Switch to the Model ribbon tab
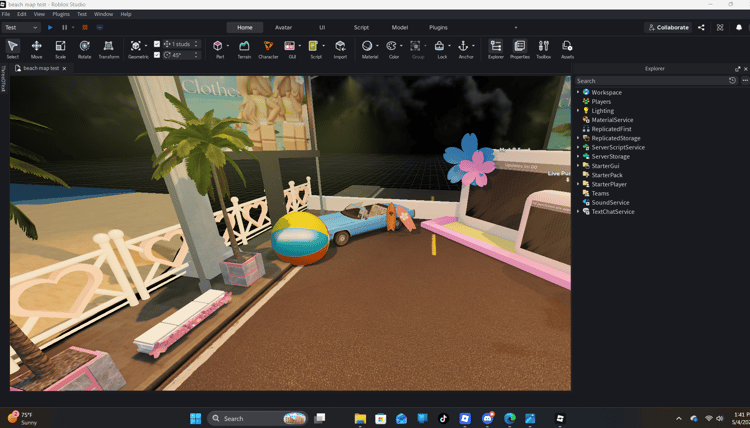 tap(399, 28)
